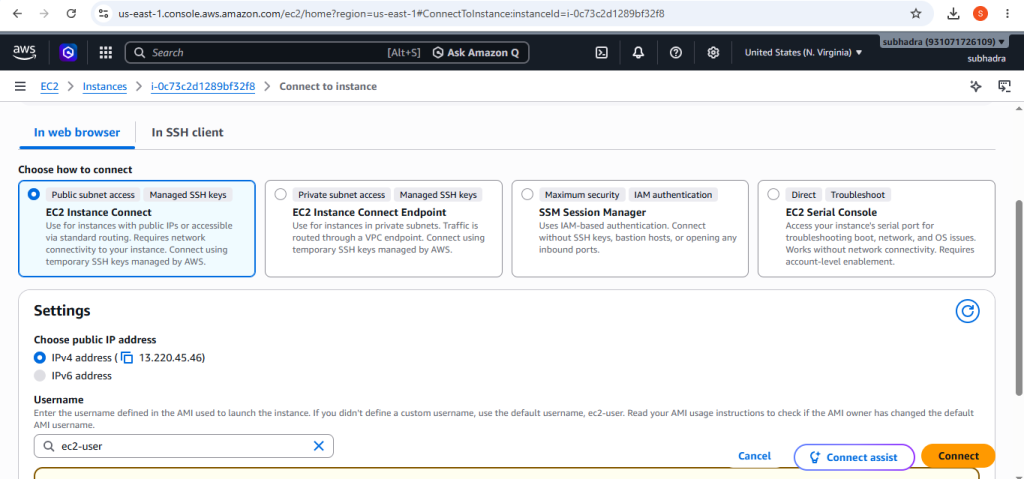
Task: Go to EC2 breadcrumb link
Action: pos(50,86)
